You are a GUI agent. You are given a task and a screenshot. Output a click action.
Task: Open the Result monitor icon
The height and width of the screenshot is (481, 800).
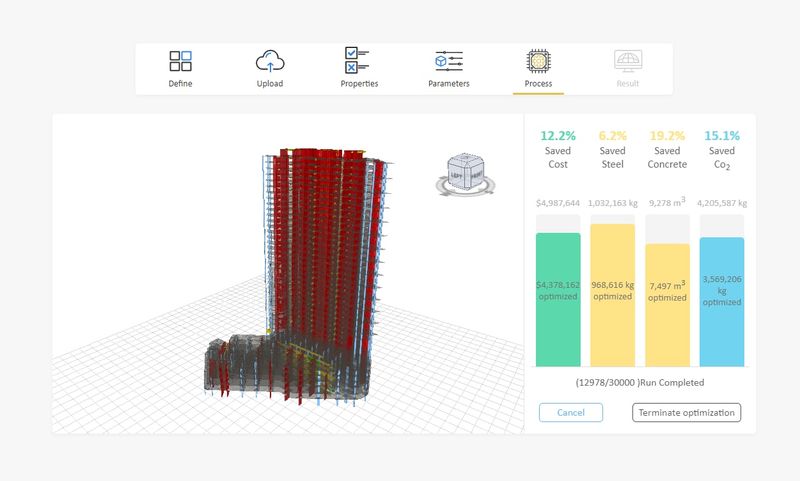click(x=628, y=61)
